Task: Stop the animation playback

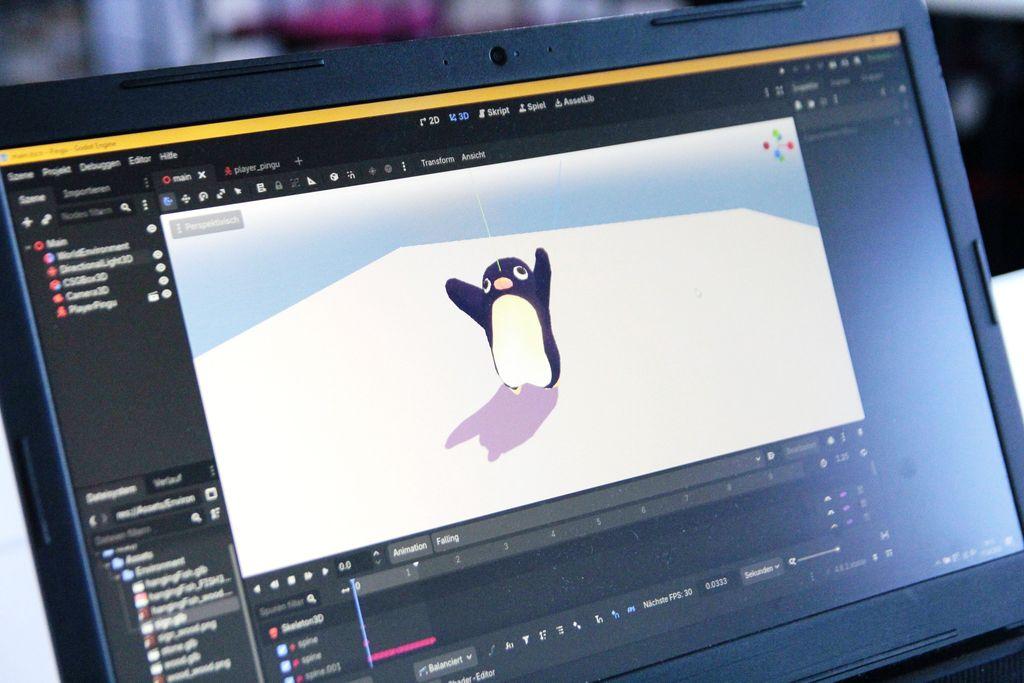Action: pos(291,579)
